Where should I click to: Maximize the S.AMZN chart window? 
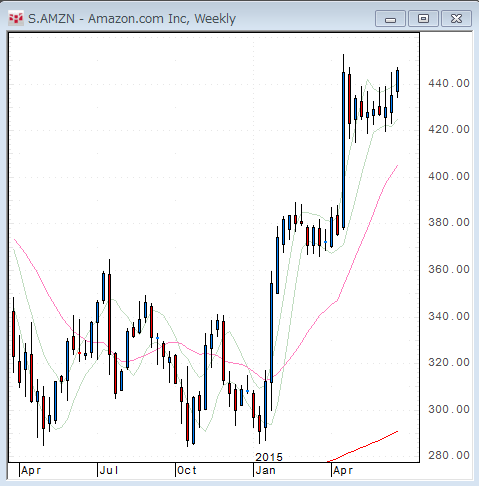click(x=423, y=19)
